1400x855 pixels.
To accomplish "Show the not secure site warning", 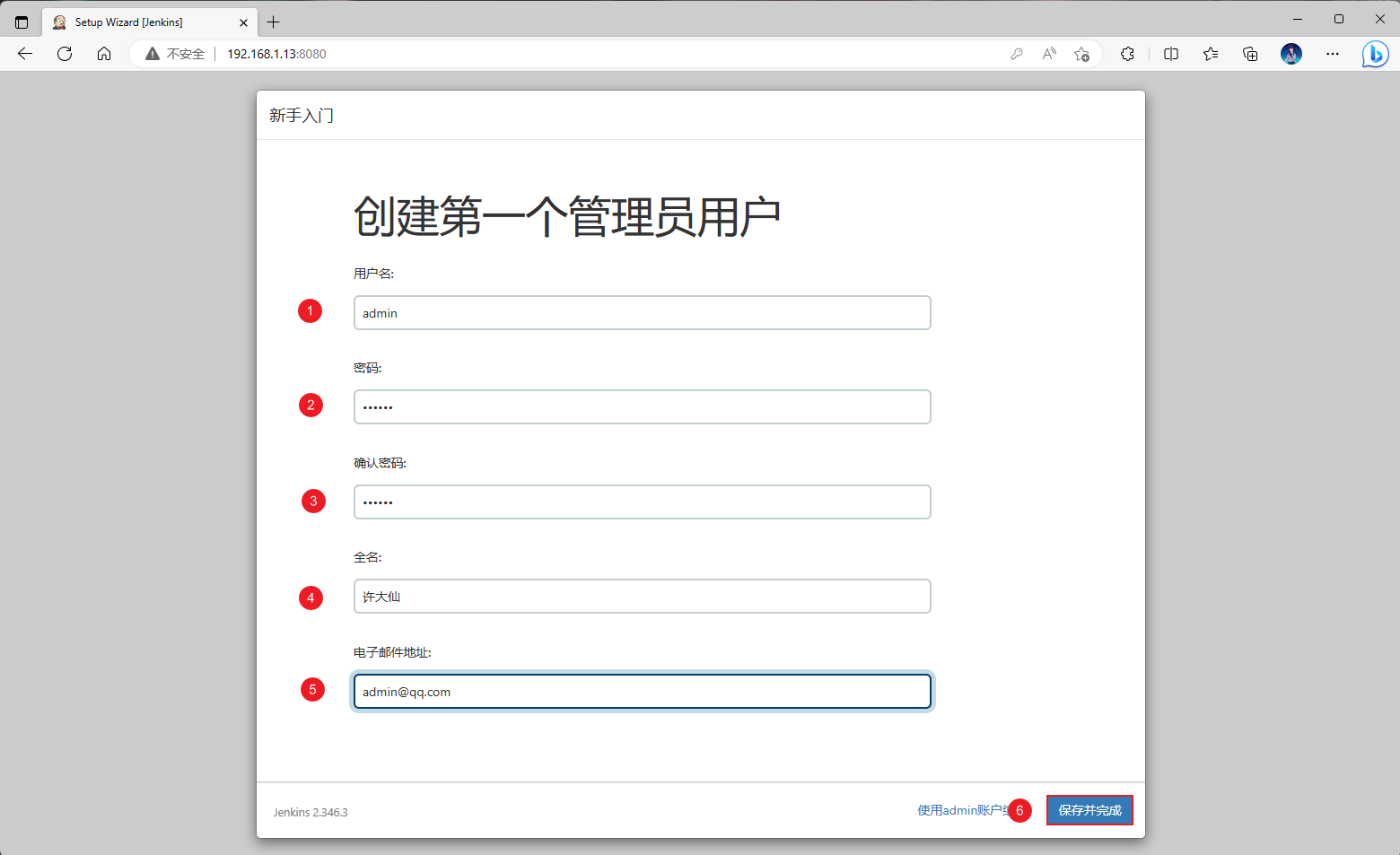I will click(176, 54).
